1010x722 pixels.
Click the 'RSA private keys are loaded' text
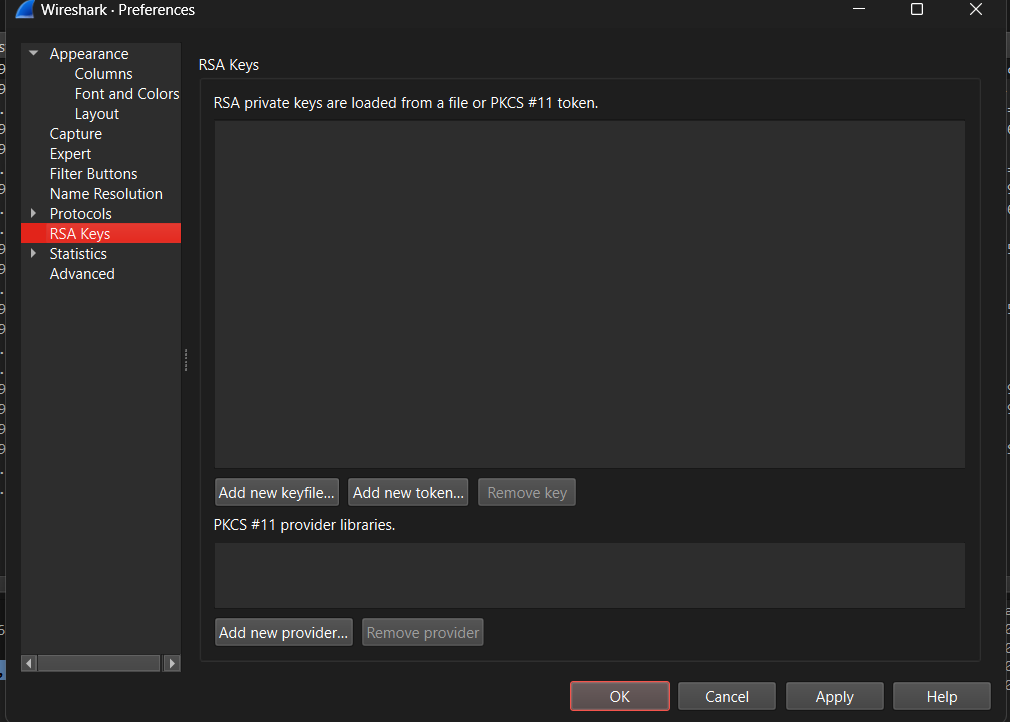tap(406, 103)
